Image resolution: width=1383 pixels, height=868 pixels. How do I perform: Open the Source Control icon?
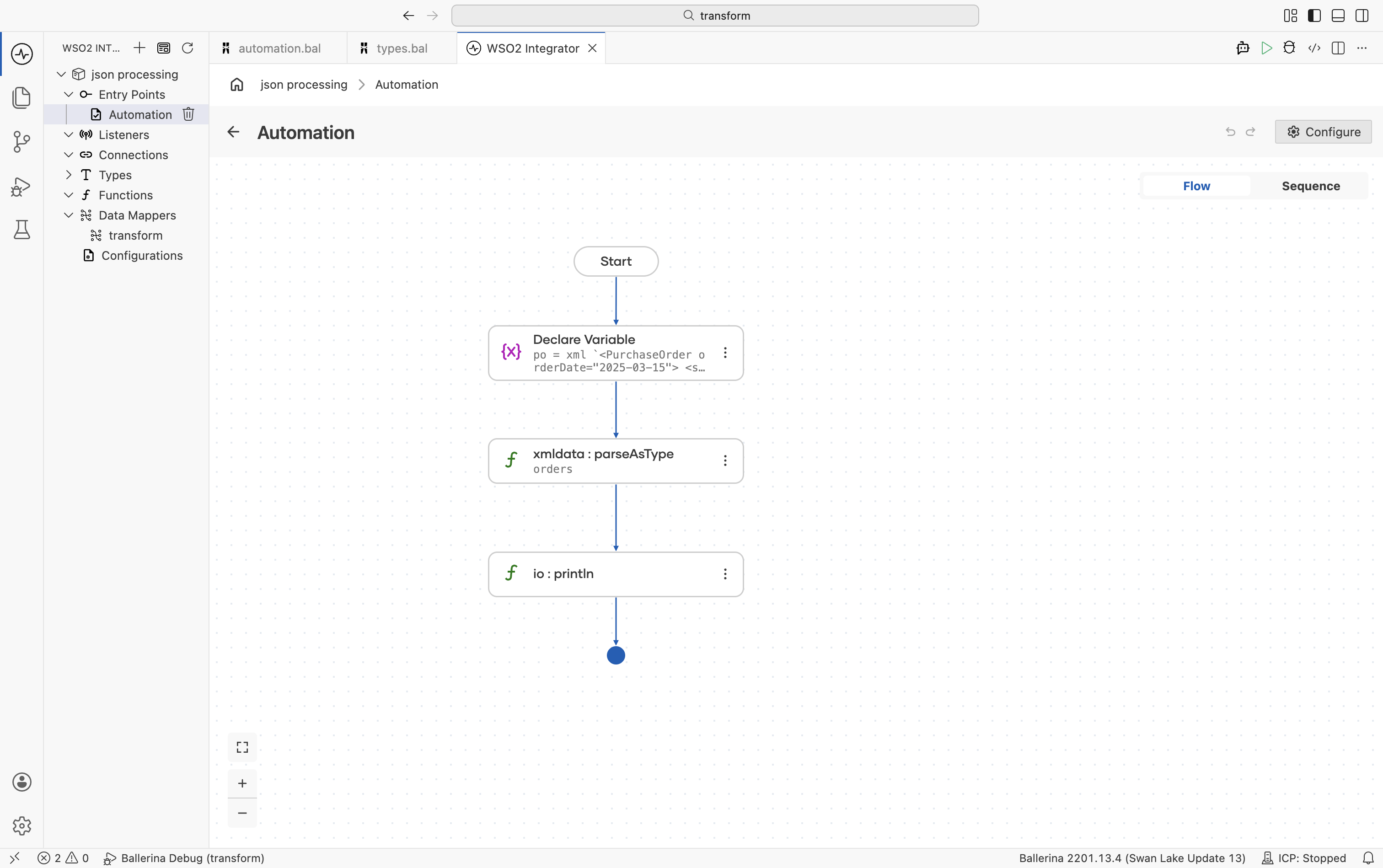(x=22, y=141)
